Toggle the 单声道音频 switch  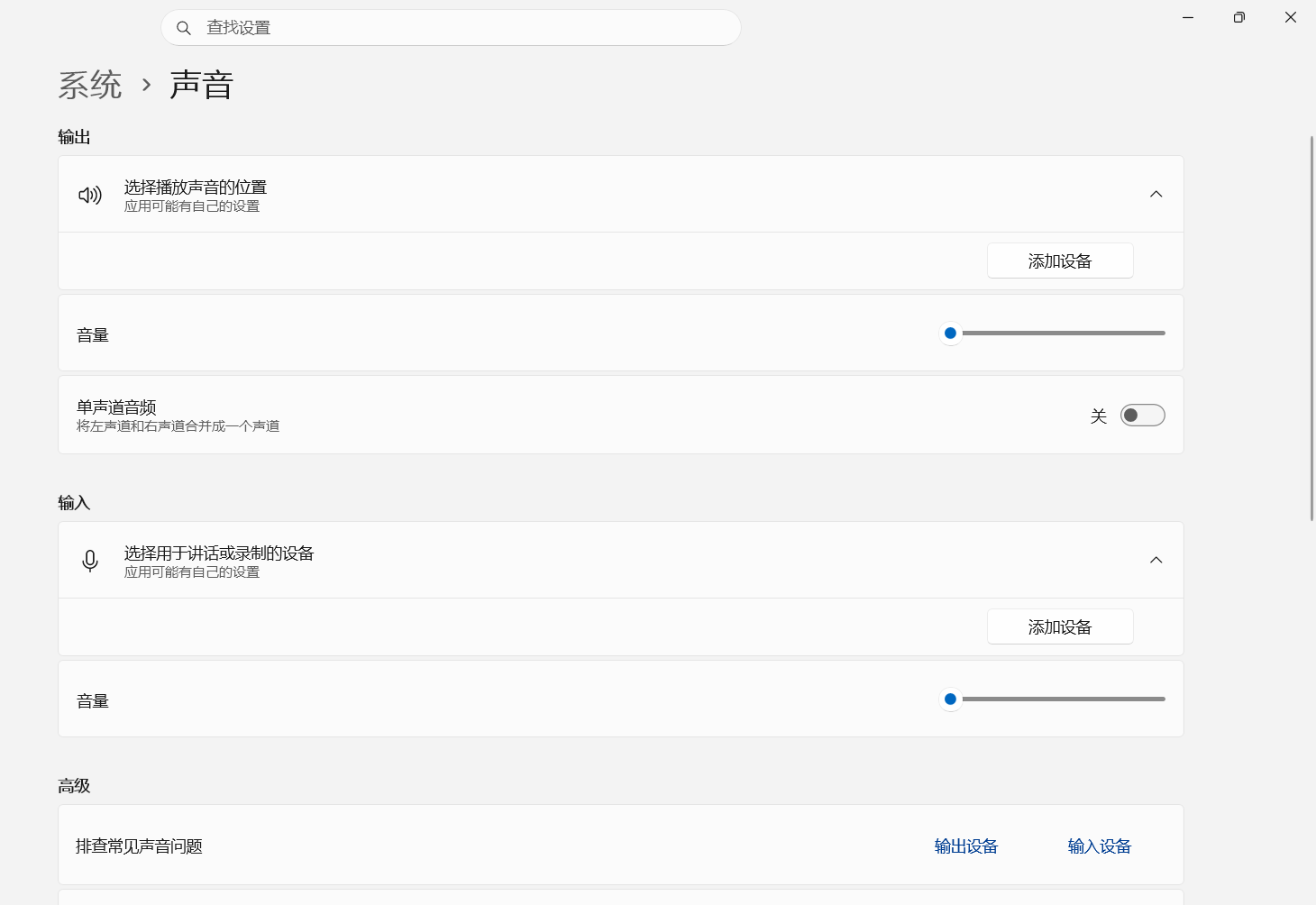[1142, 416]
